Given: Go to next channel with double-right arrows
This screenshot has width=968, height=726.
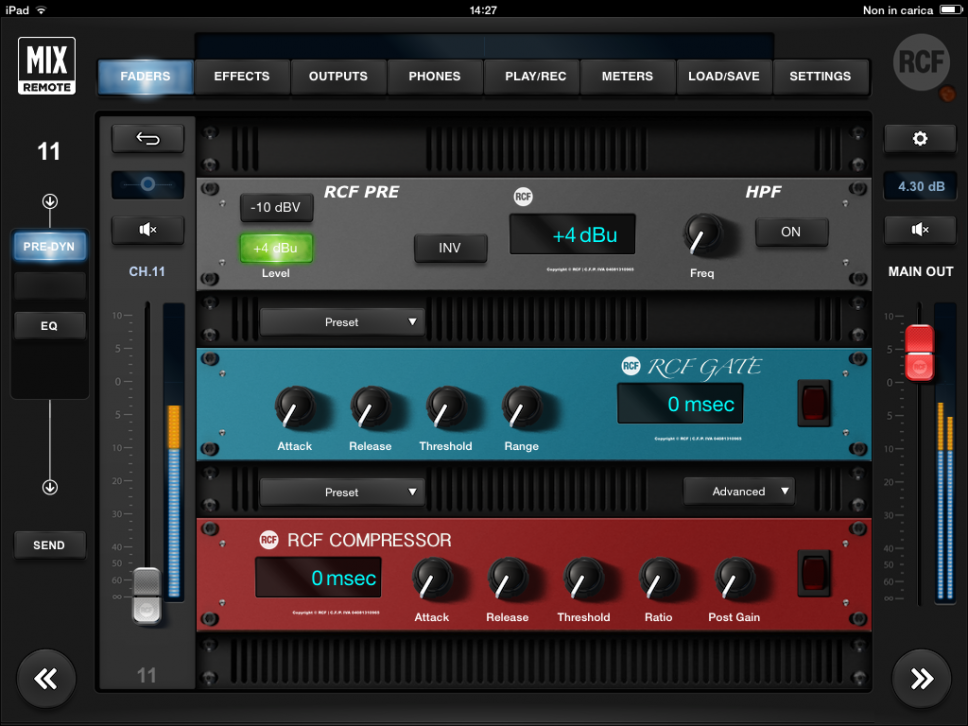Looking at the screenshot, I should coord(921,679).
